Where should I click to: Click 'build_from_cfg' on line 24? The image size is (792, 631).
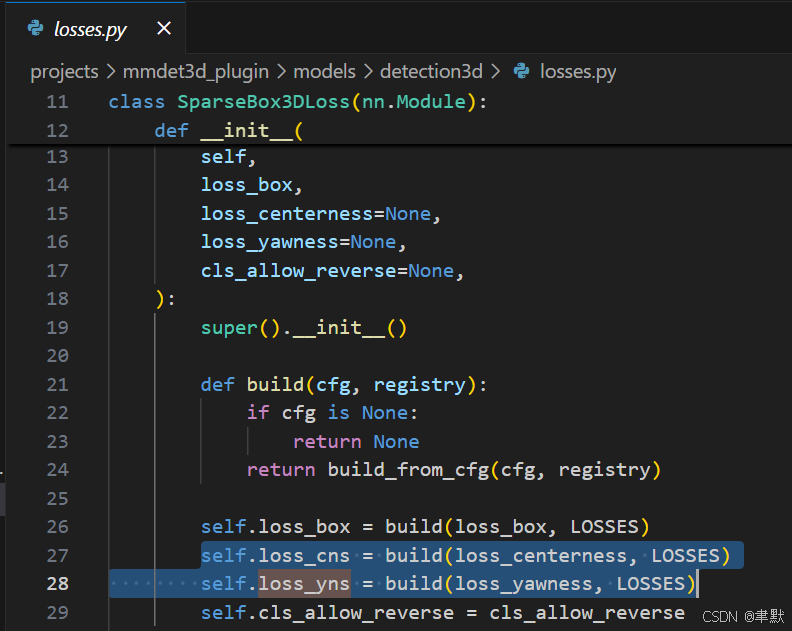[409, 470]
